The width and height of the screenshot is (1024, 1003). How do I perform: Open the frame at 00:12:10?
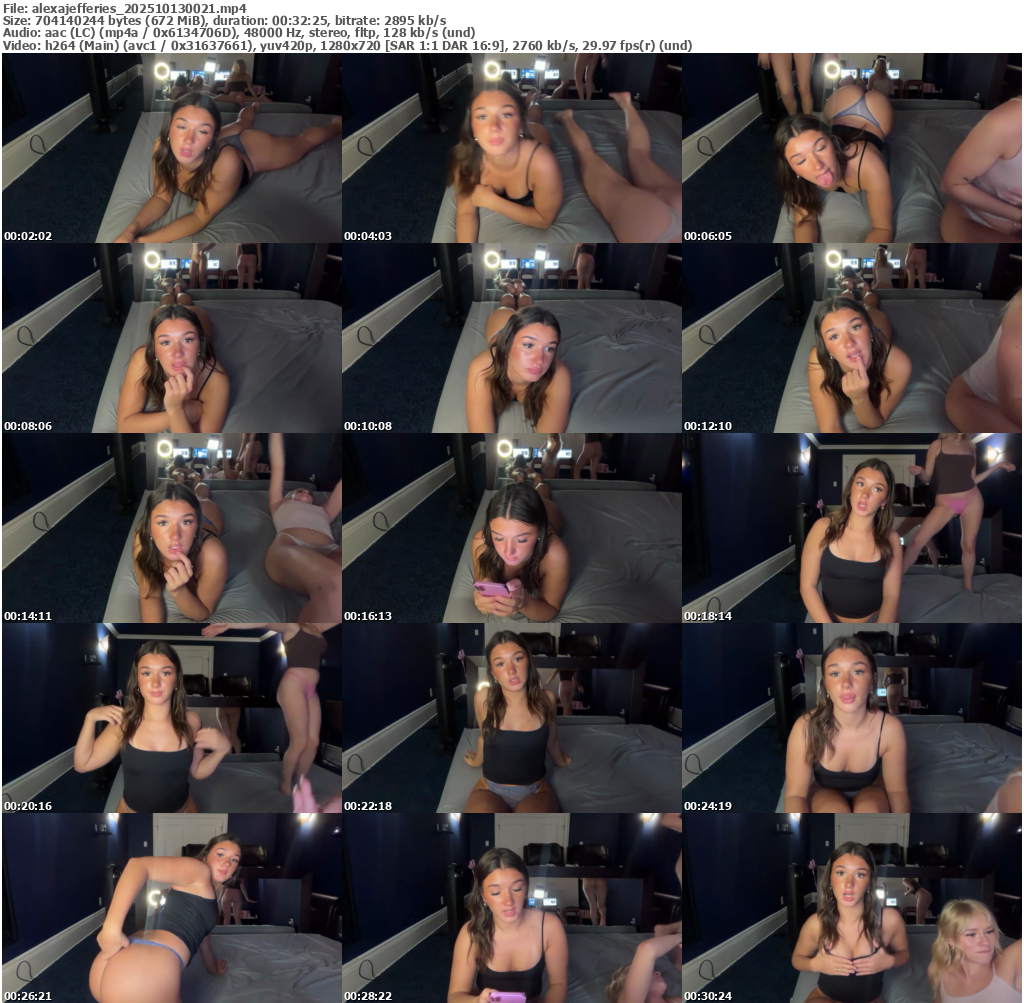coord(852,338)
